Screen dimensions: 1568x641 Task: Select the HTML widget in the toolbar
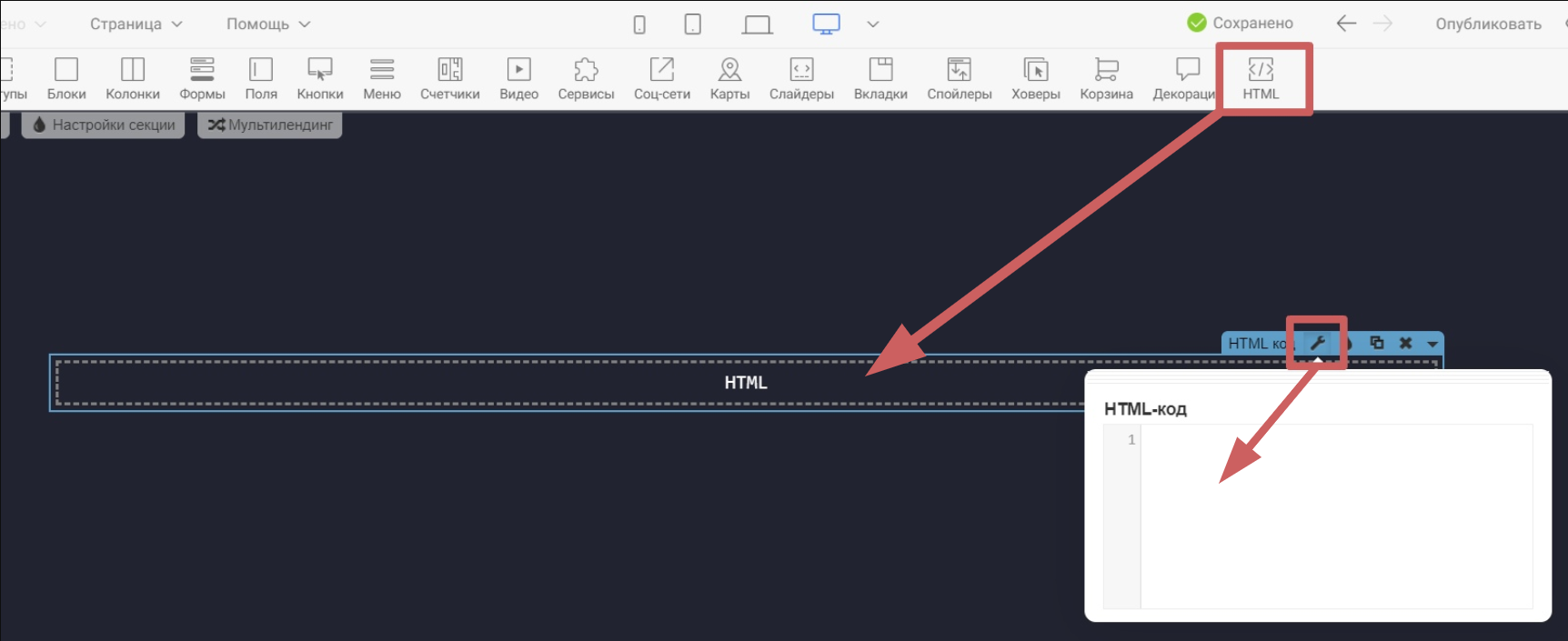tap(1260, 78)
